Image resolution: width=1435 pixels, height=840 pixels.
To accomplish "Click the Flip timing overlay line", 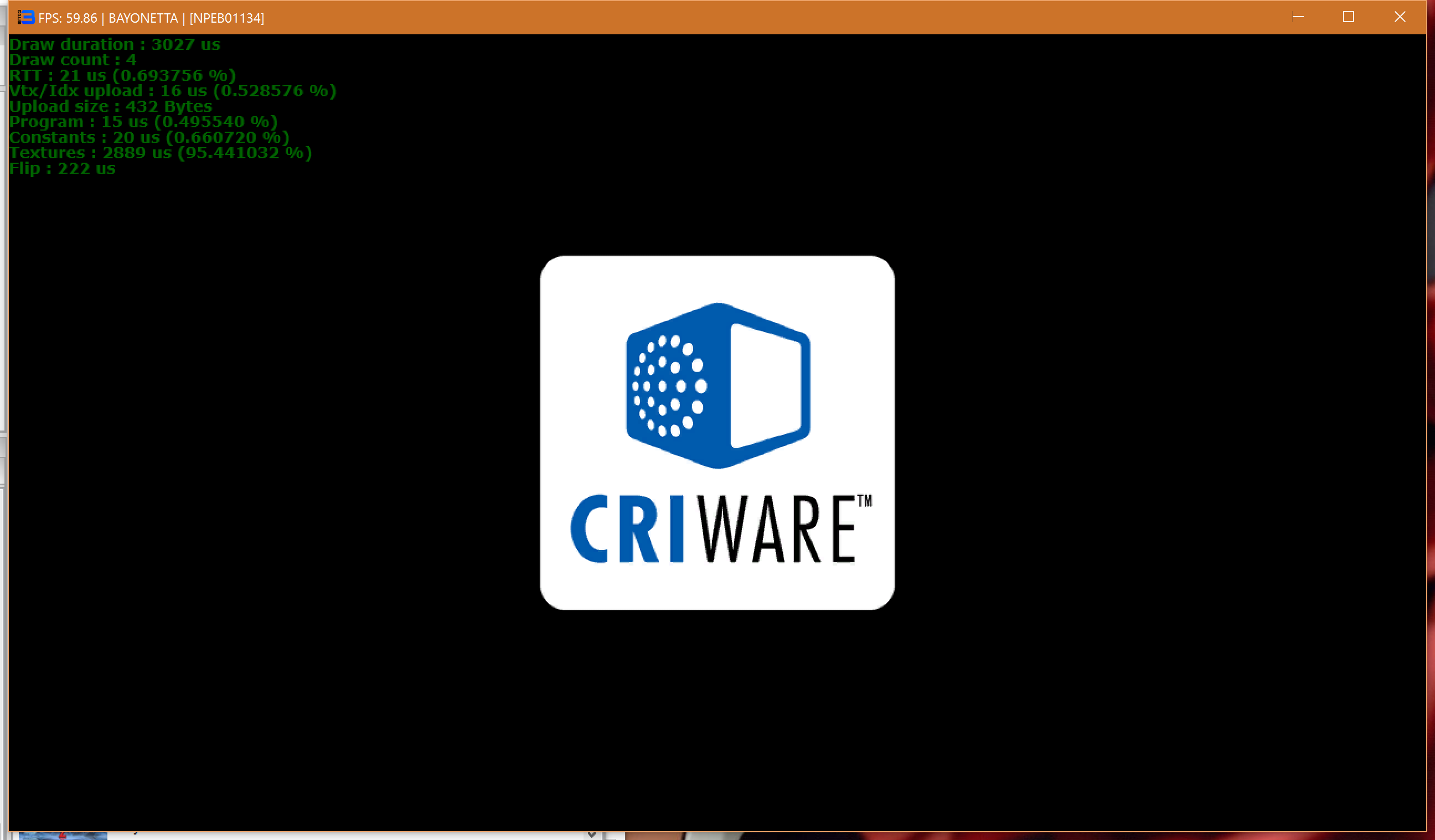I will pyautogui.click(x=62, y=168).
